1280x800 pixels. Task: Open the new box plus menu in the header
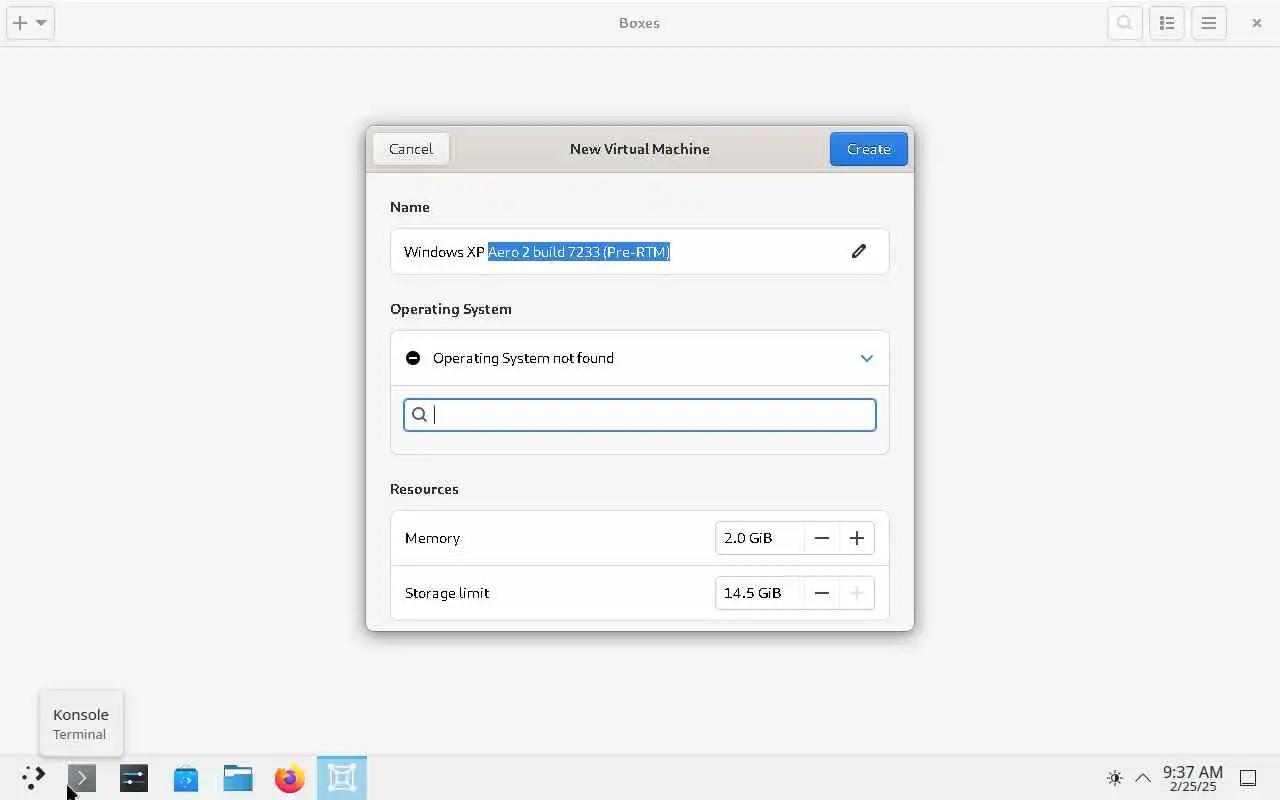point(30,23)
